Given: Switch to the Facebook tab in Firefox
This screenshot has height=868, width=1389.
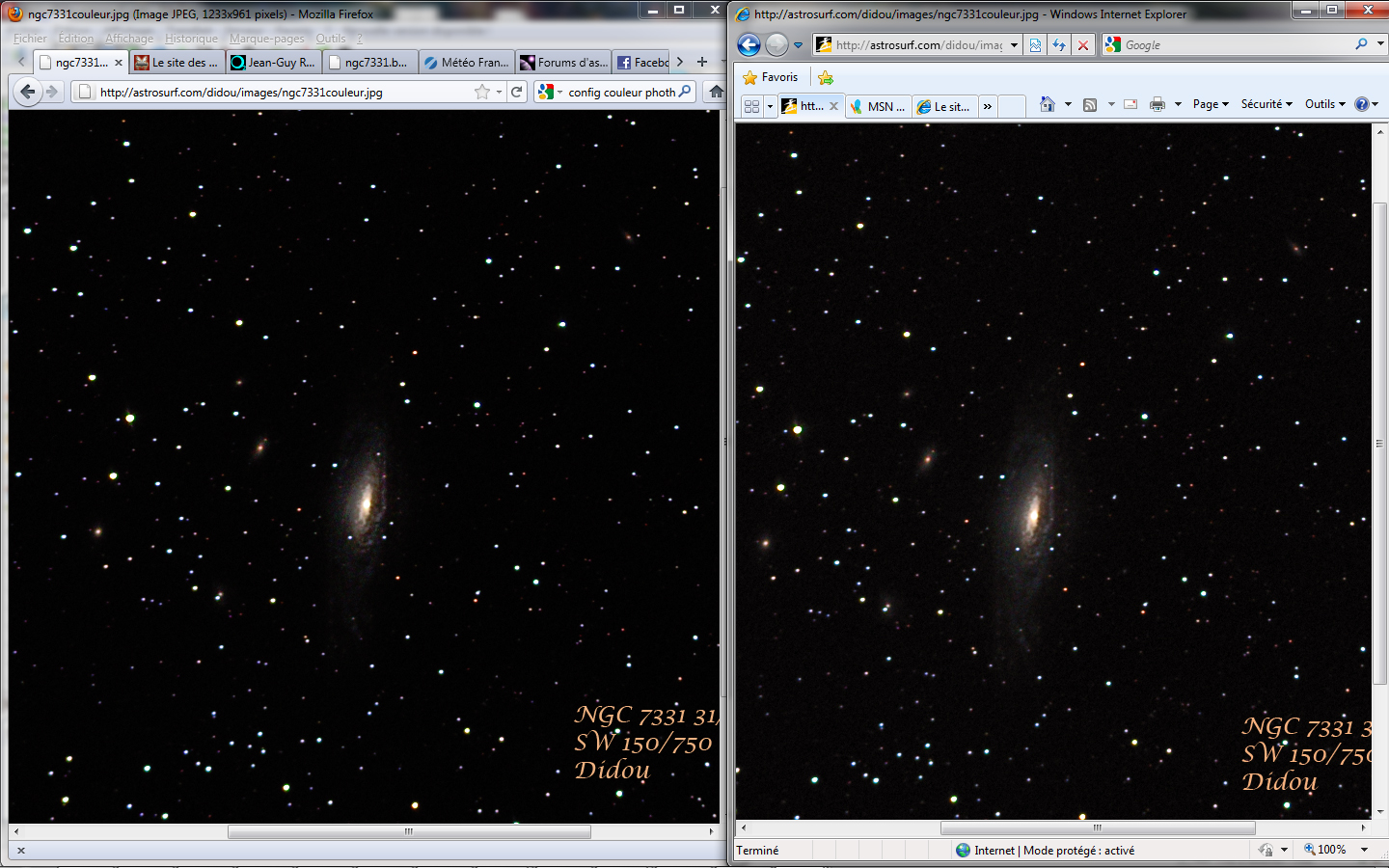Looking at the screenshot, I should [641, 62].
